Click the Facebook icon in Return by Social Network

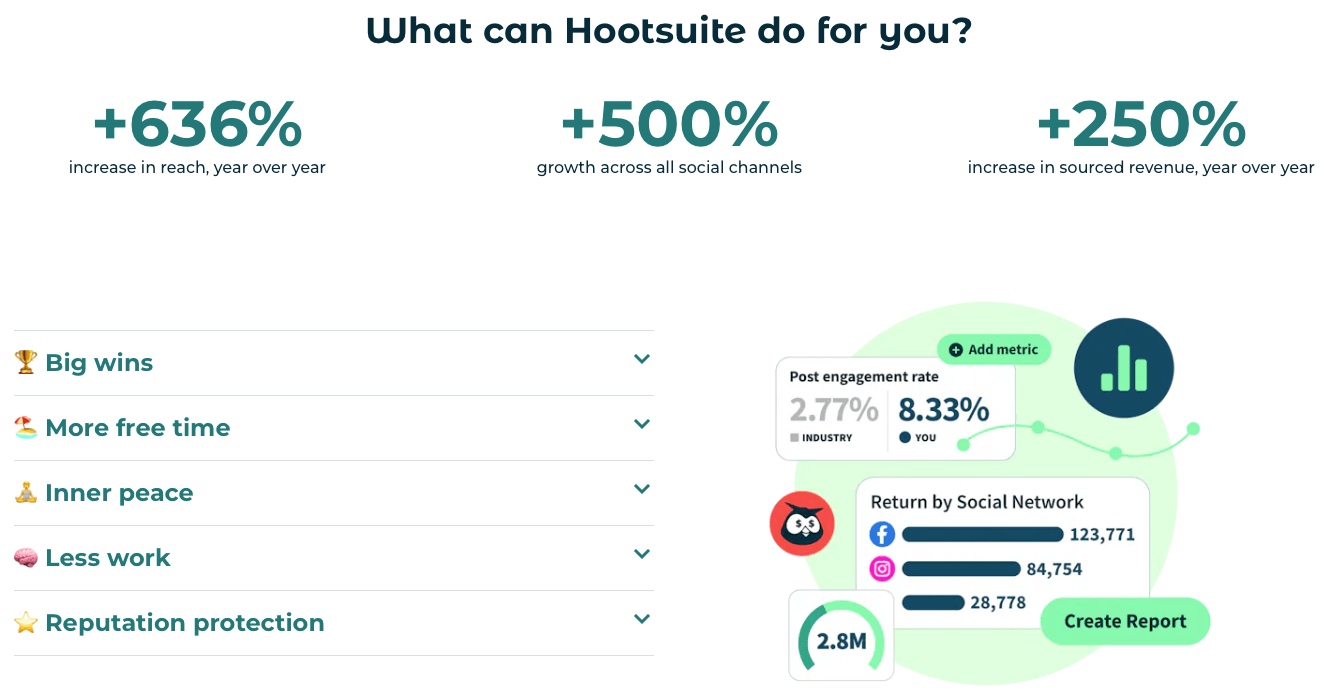pos(881,534)
